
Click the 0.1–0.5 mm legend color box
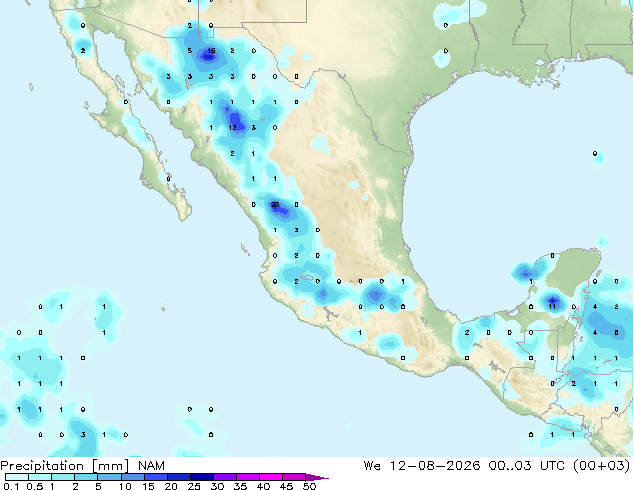coord(17,477)
